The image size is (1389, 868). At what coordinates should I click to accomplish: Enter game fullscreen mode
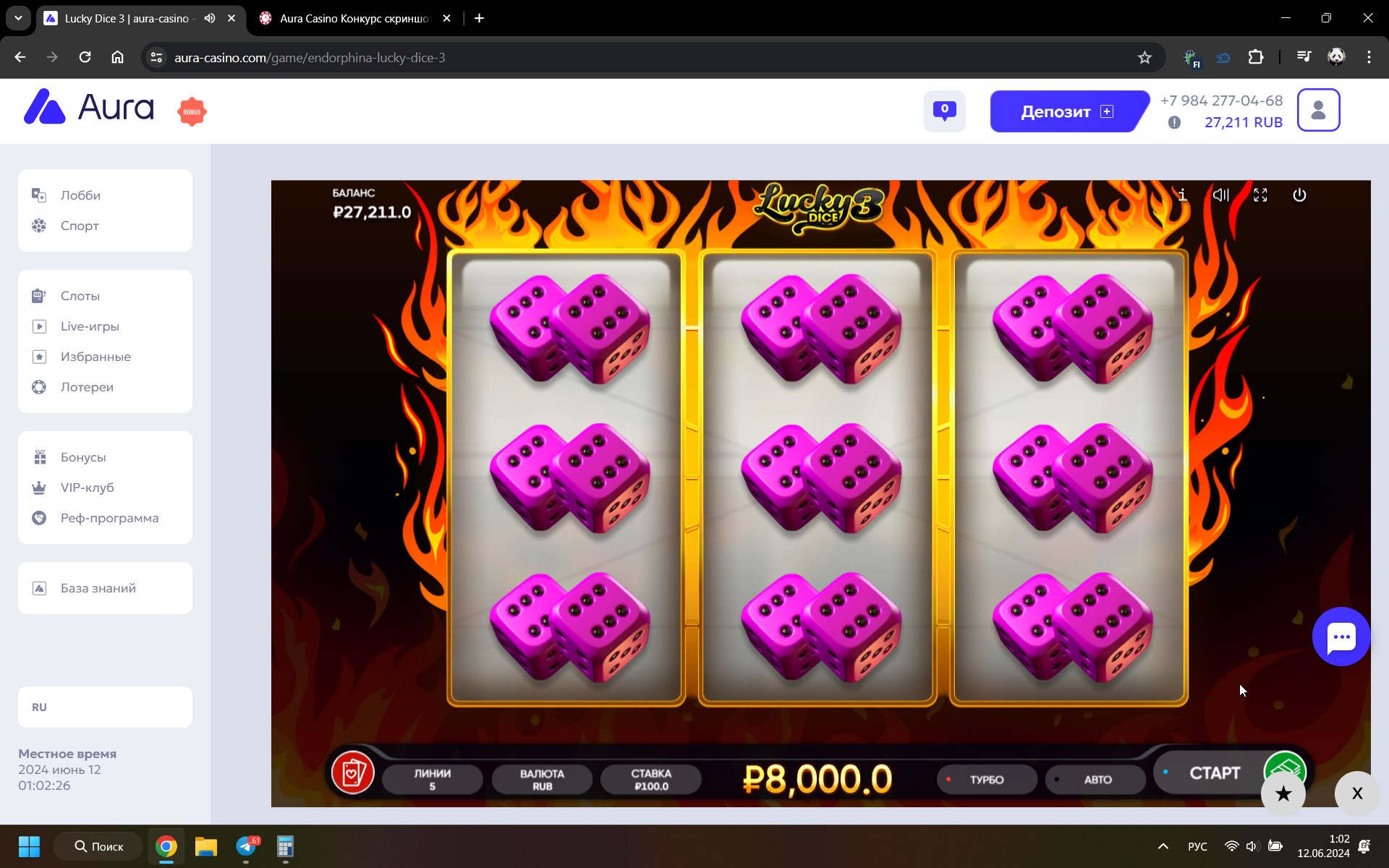tap(1260, 195)
